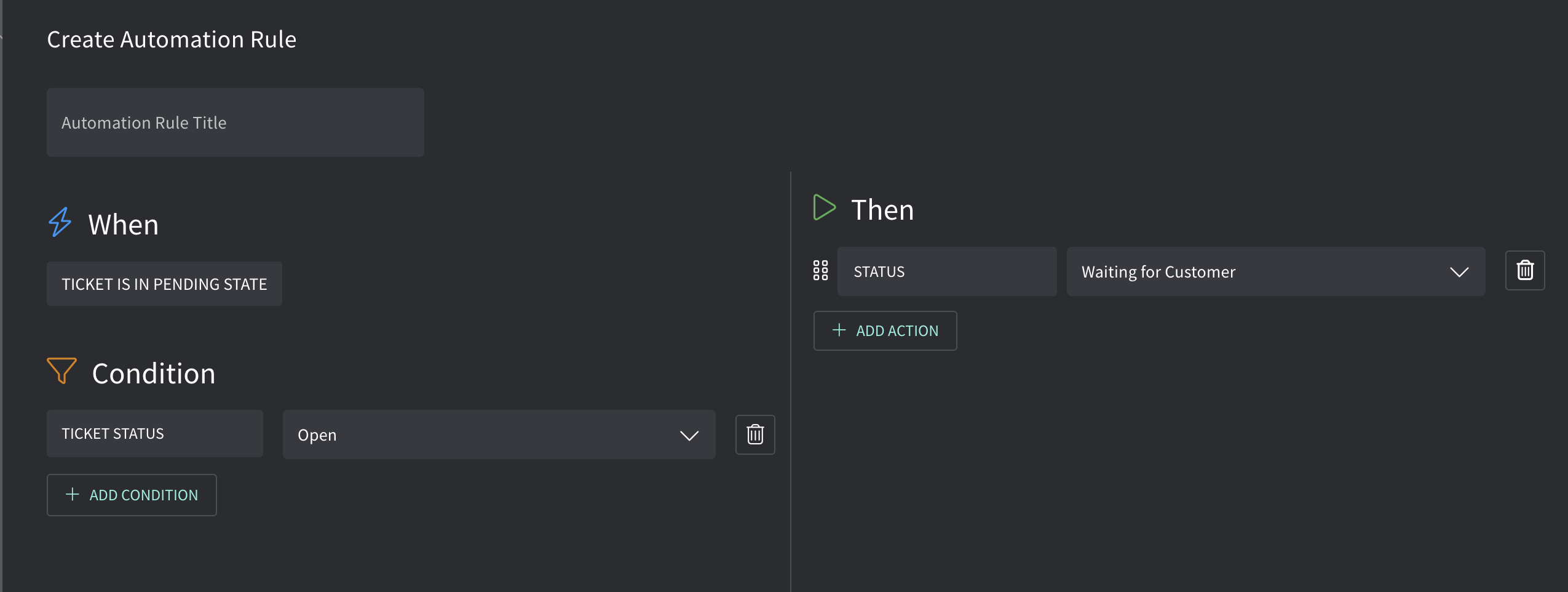Click the orange funnel Condition icon
The height and width of the screenshot is (592, 1568).
(x=62, y=371)
